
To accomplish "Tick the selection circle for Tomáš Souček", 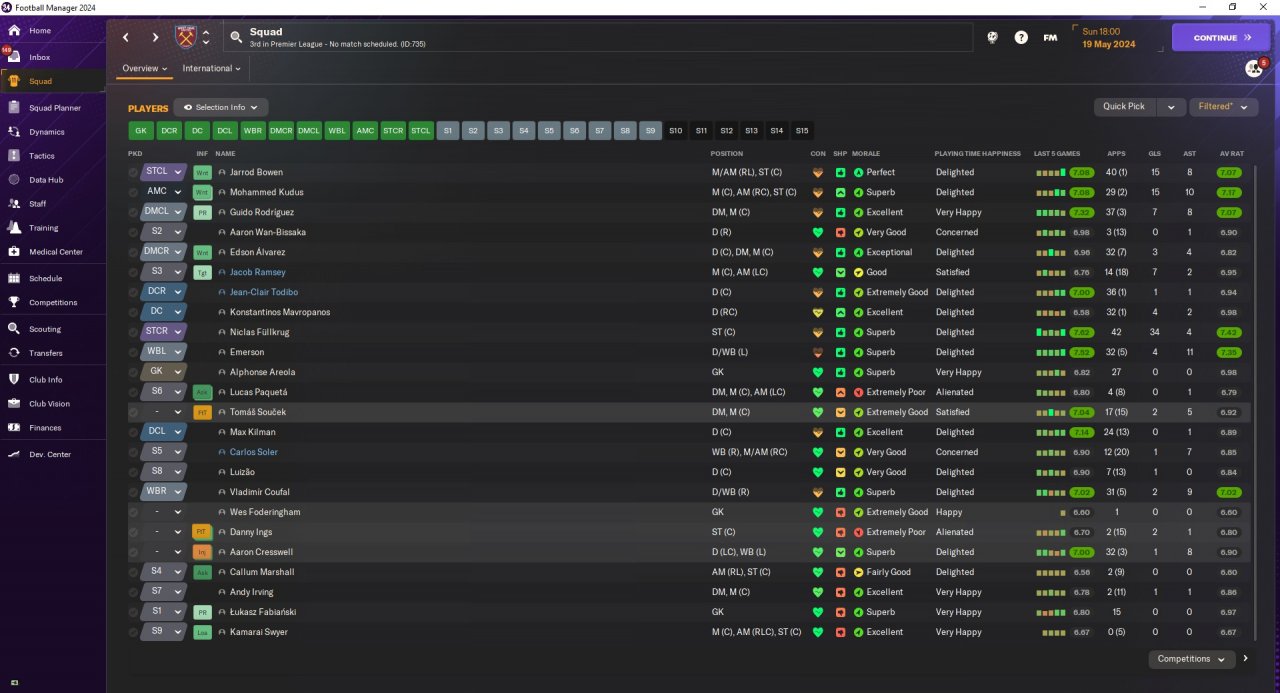I will coord(134,412).
